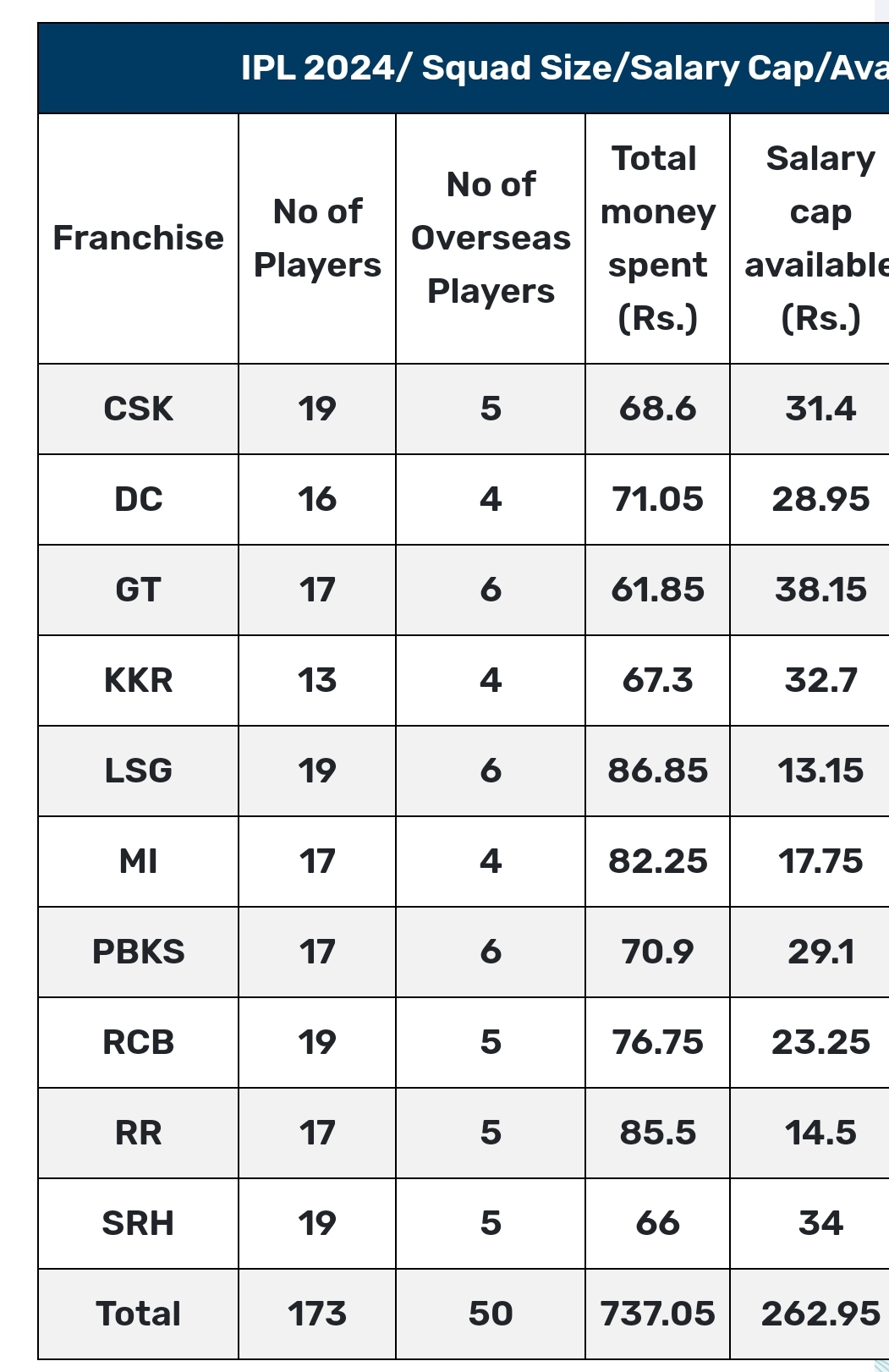Select the LSG franchise cell
889x1372 pixels.
[138, 771]
